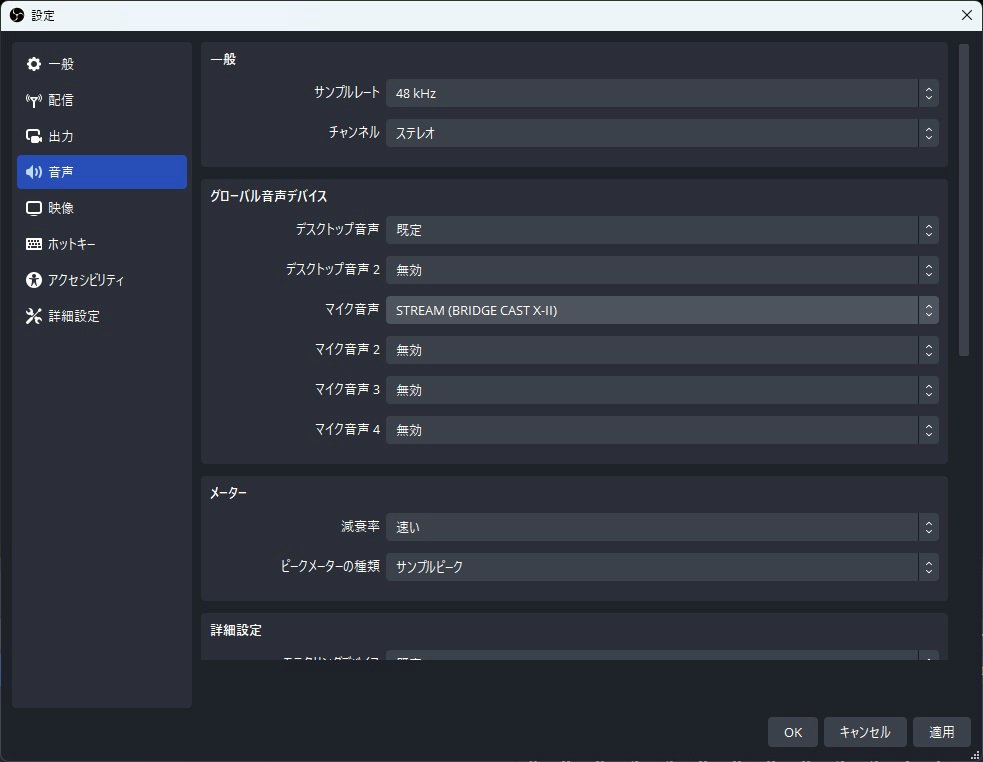Click the gear icon for 一般 settings
This screenshot has width=983, height=762.
[34, 64]
